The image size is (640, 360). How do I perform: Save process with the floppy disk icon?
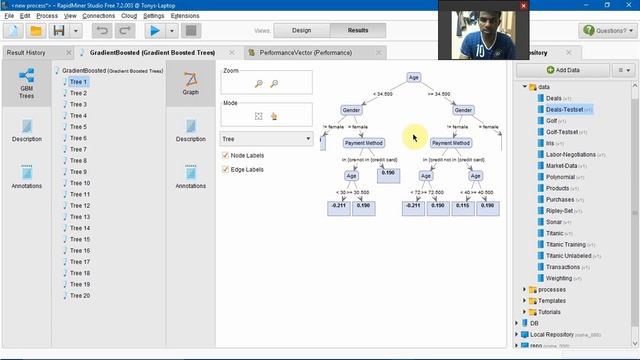59,31
